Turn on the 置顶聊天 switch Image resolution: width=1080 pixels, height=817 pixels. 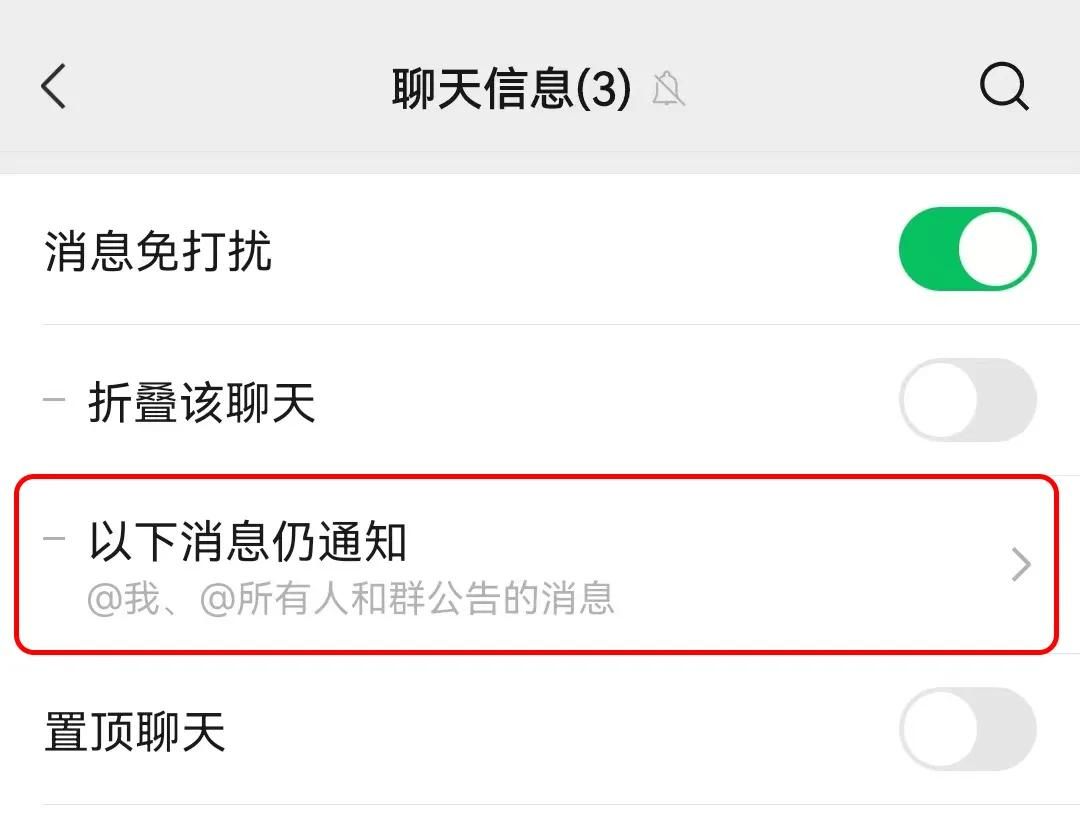point(967,729)
